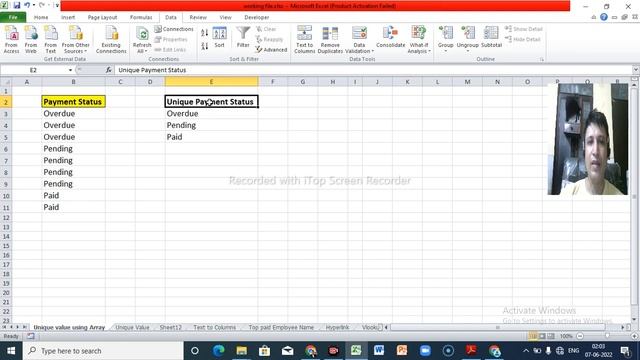
Task: Click the Remove Duplicates icon
Action: (x=330, y=40)
